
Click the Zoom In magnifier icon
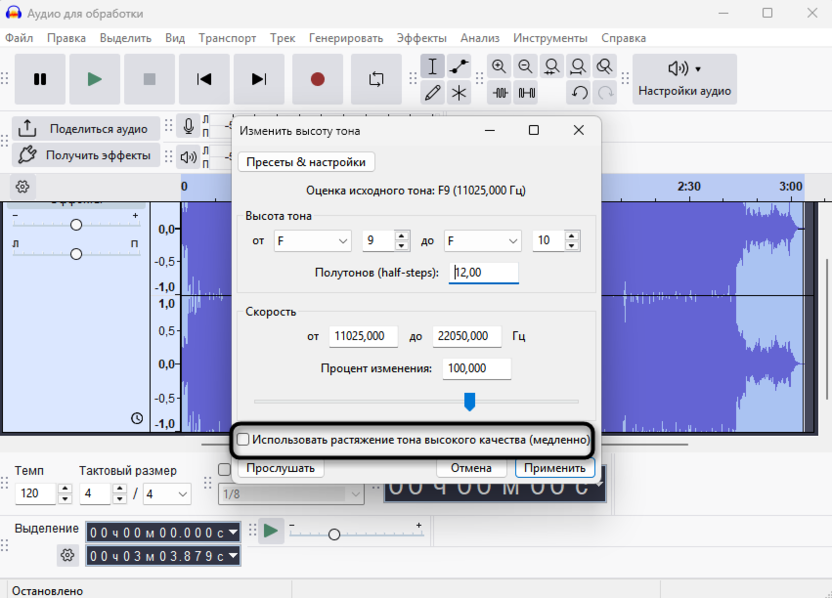(x=499, y=67)
